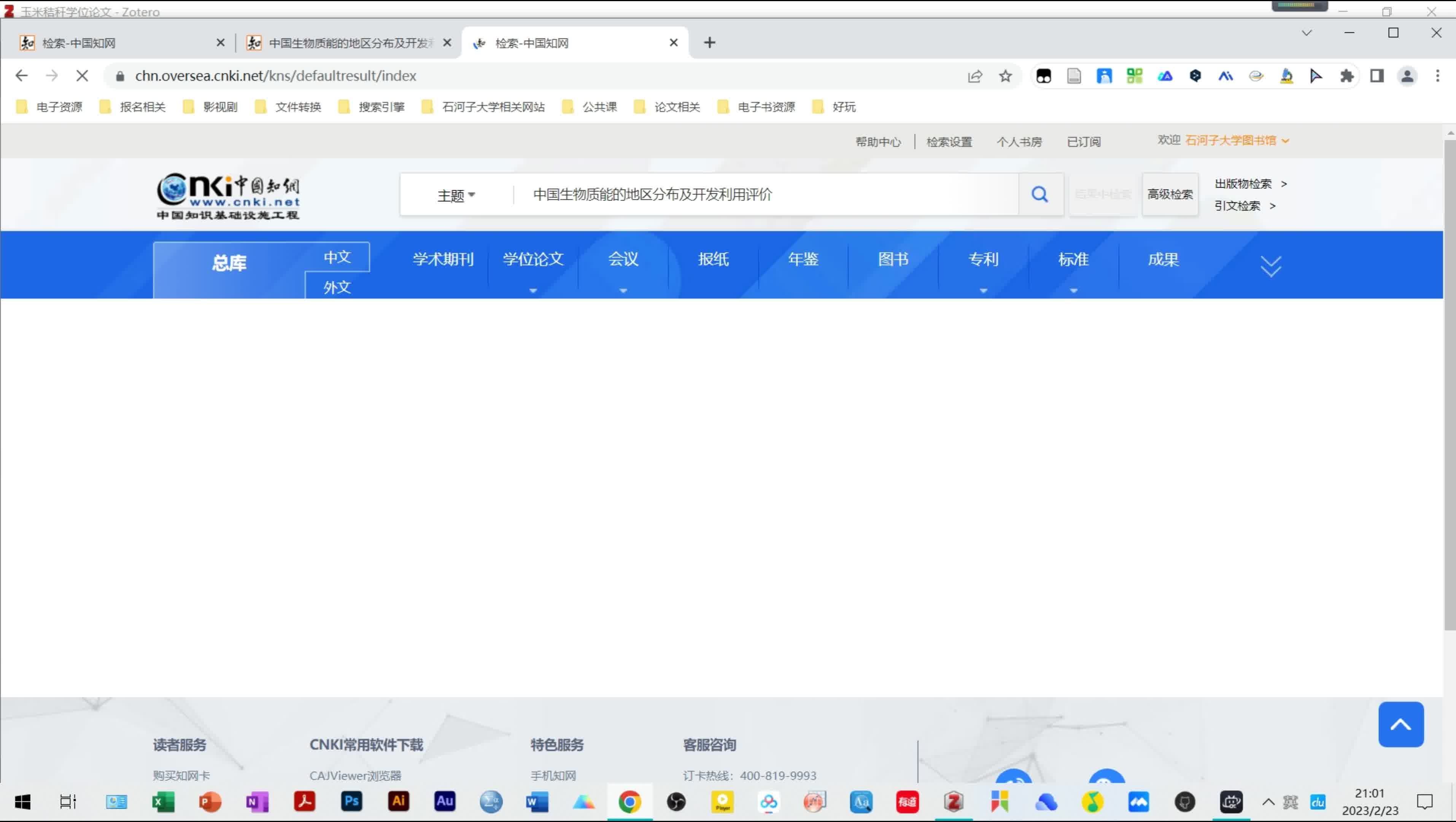The width and height of the screenshot is (1456, 822).
Task: Click the Adobe Illustrator taskbar icon
Action: [398, 802]
